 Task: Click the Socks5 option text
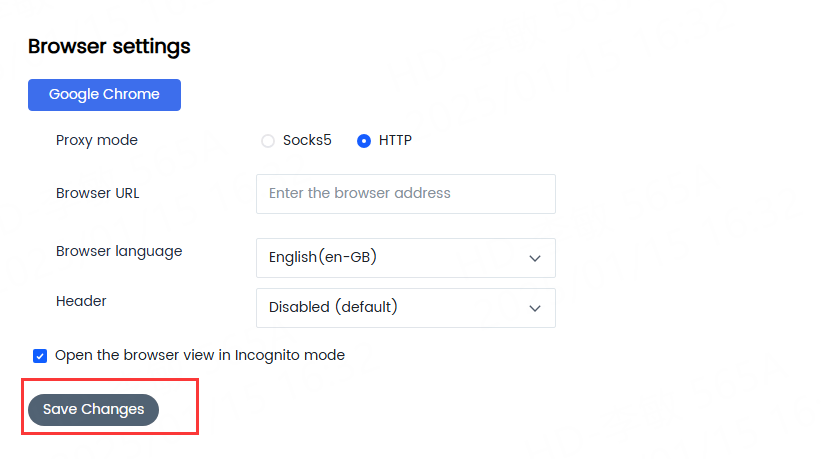[x=307, y=140]
